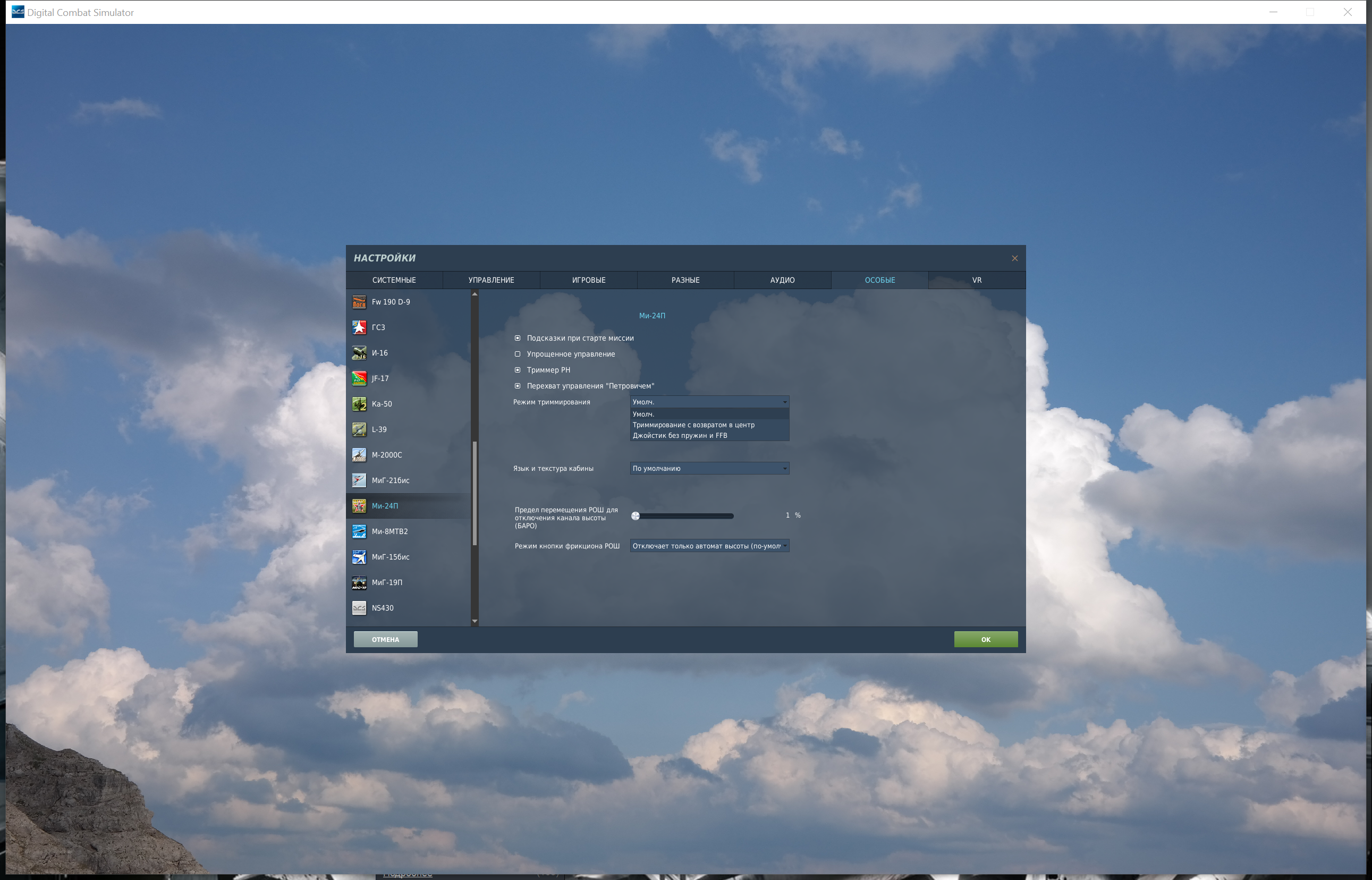
Task: Choose the JF-17 module icon
Action: tap(359, 378)
